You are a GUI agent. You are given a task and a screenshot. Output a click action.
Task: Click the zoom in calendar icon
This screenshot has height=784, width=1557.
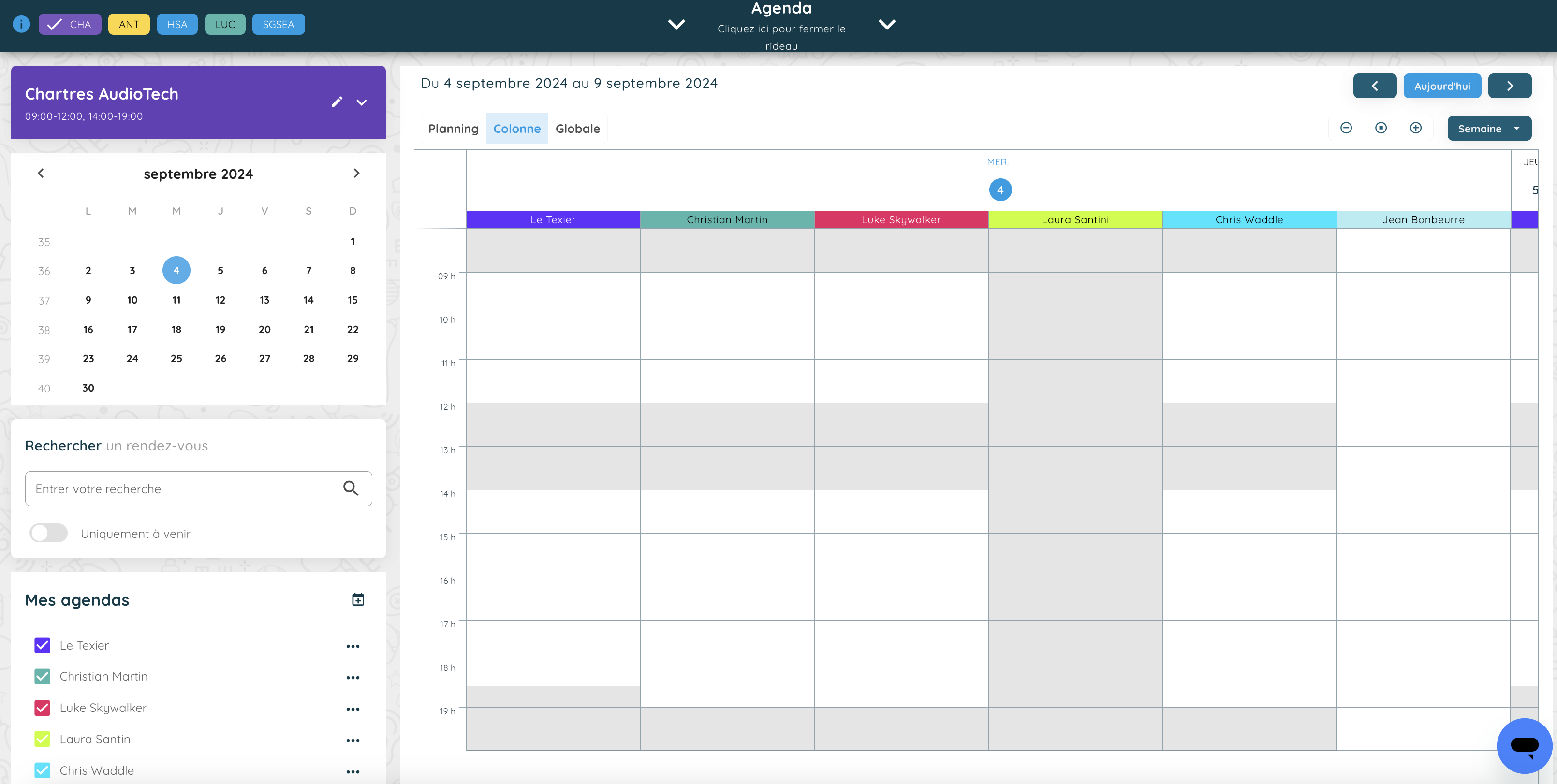[1416, 128]
